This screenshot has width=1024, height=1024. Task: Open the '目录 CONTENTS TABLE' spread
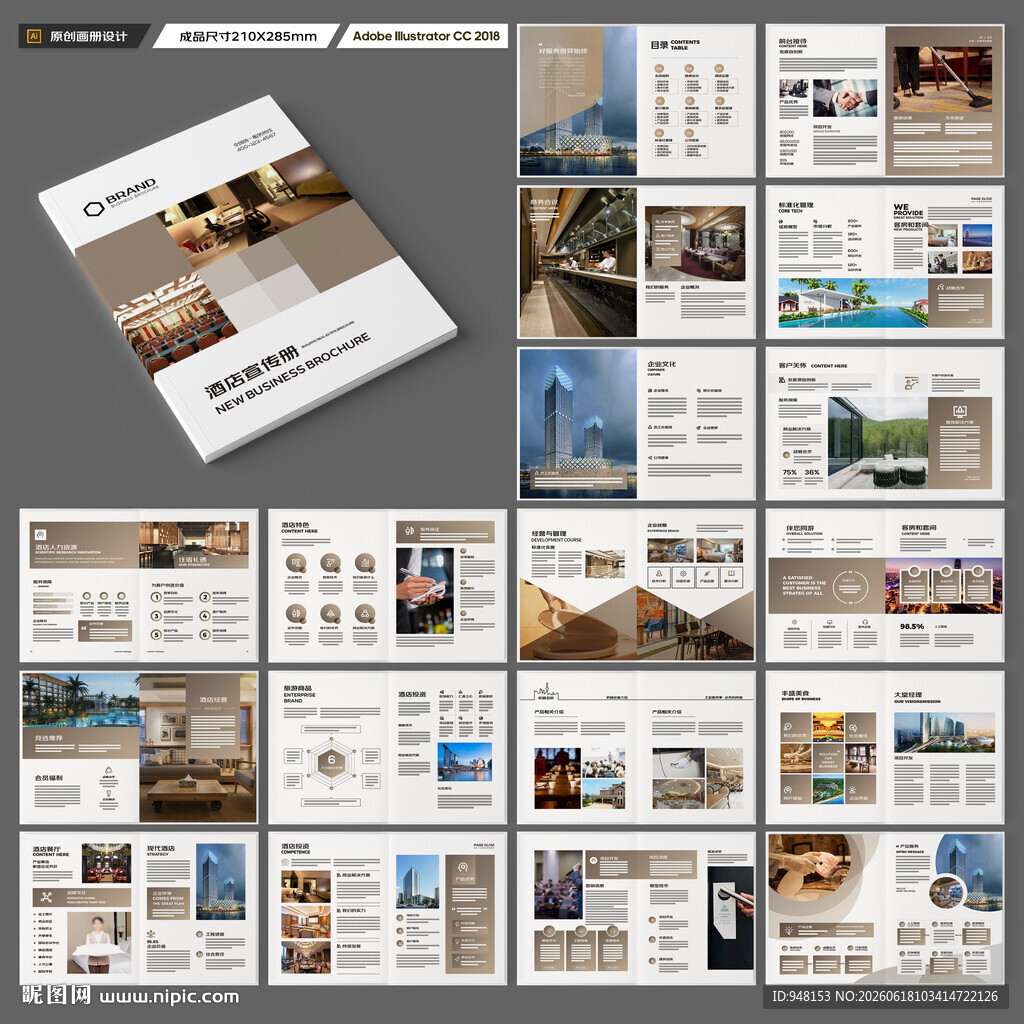pos(636,101)
